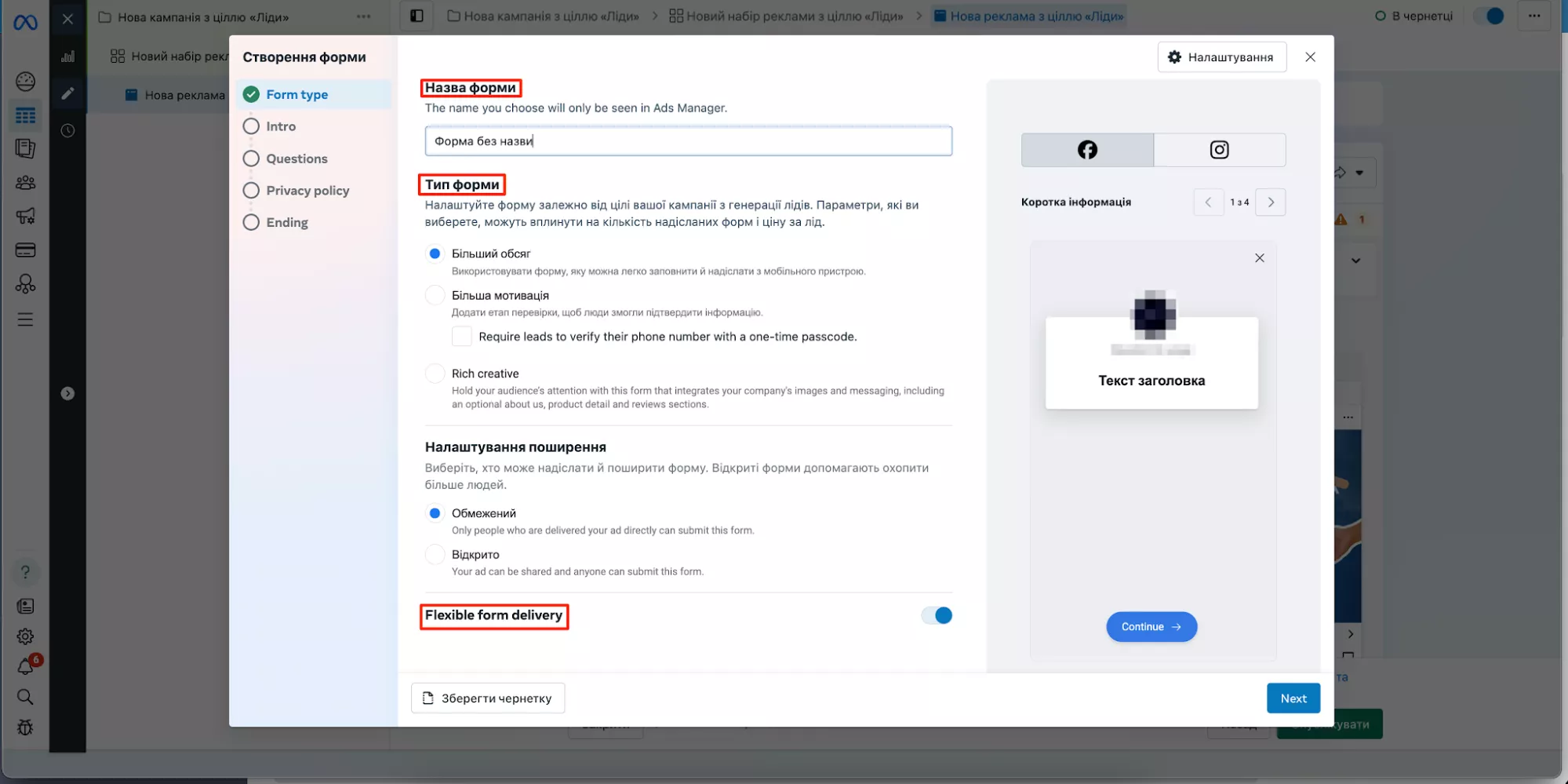Open help question mark icon
The image size is (1568, 784).
(25, 572)
